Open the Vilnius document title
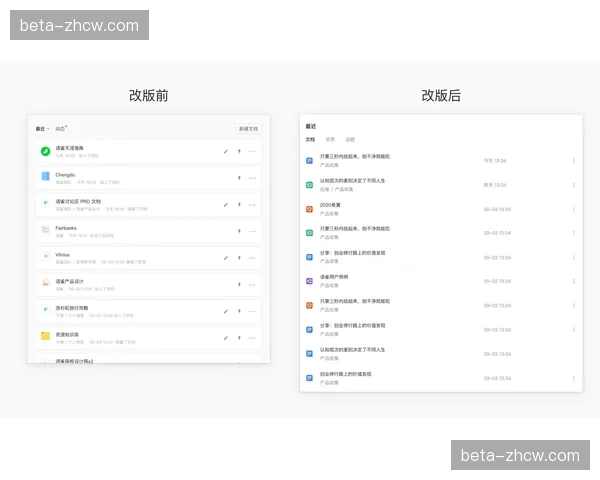Viewport: 600px width, 480px height. pos(62,255)
